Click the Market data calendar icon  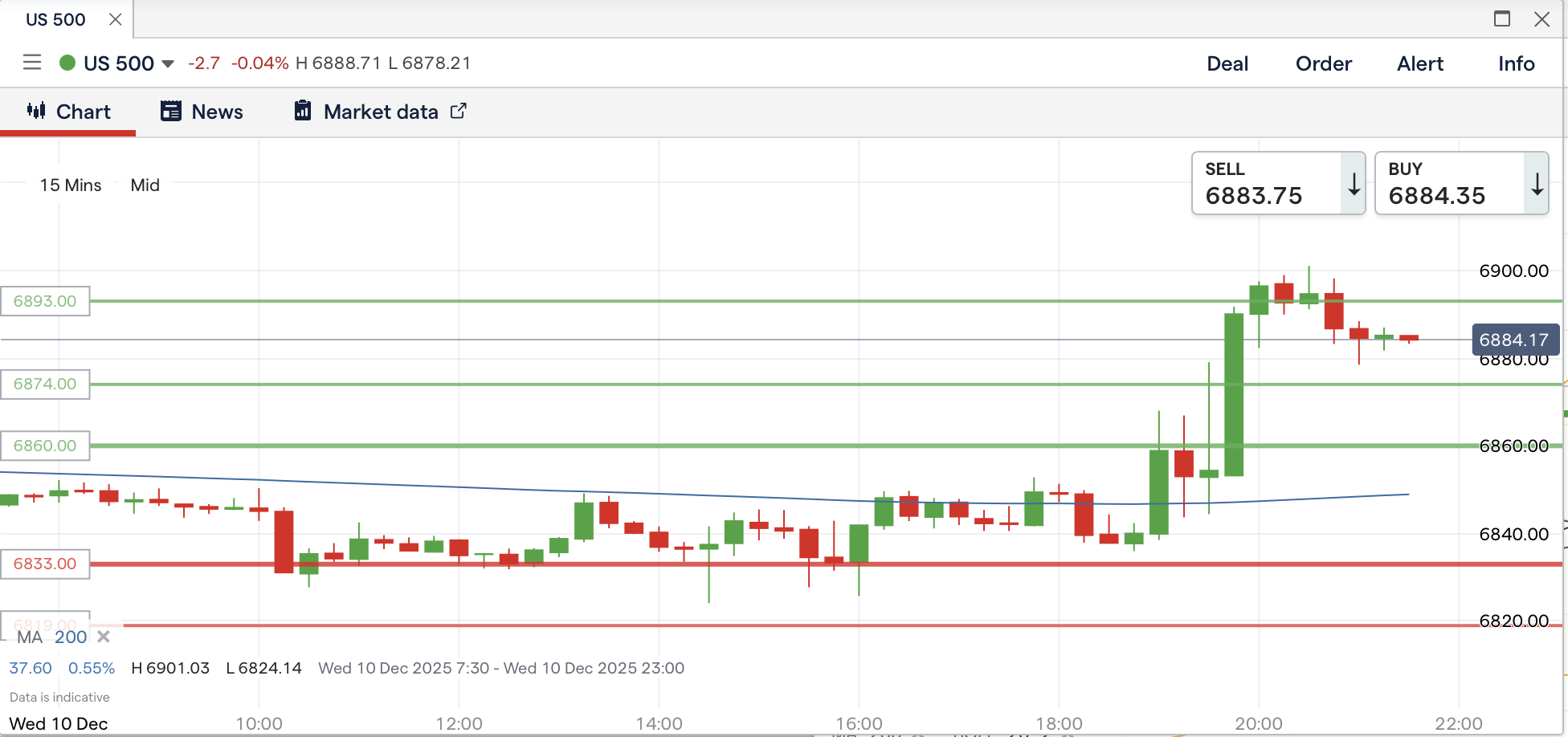point(303,111)
